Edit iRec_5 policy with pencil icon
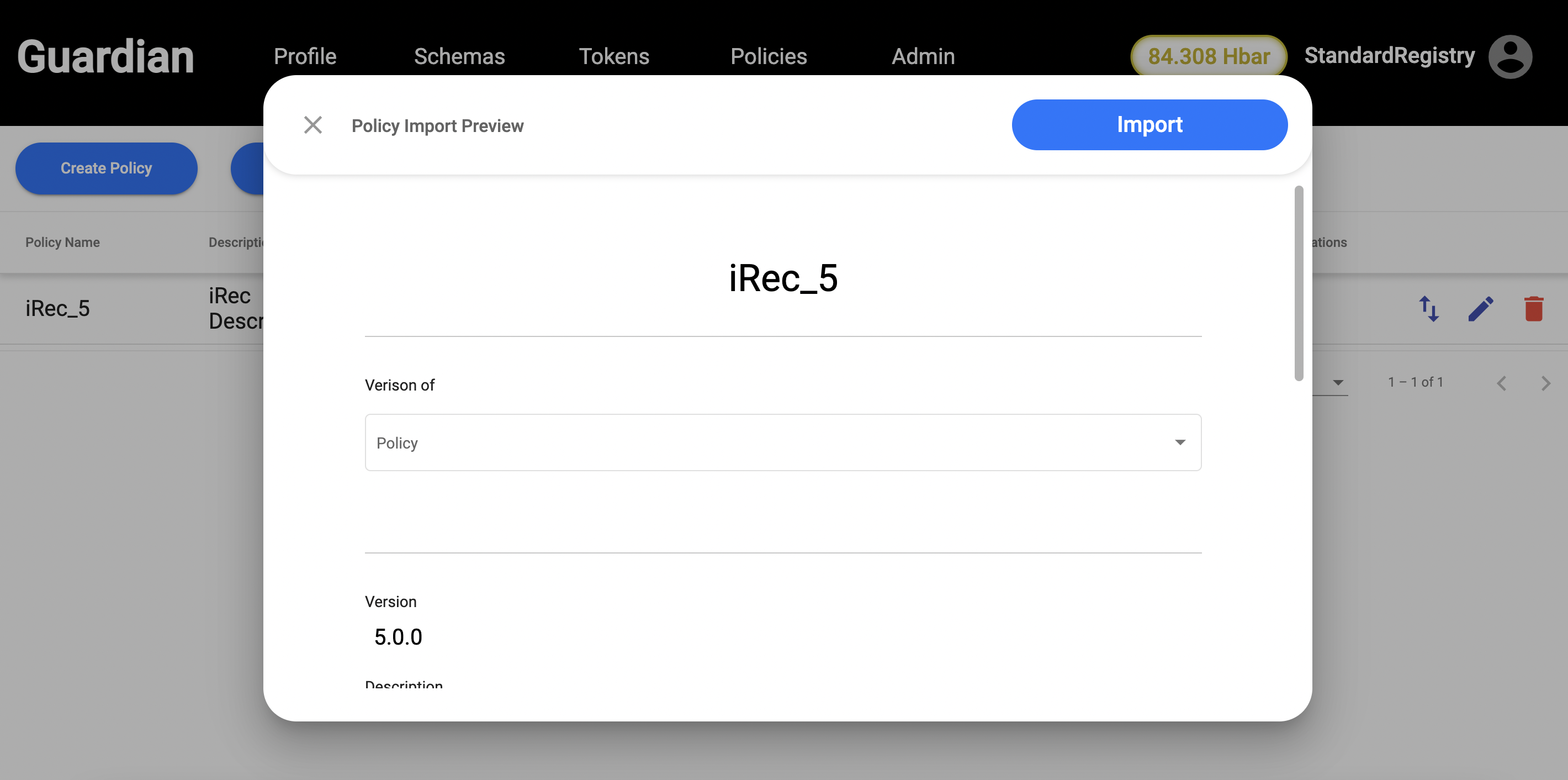Image resolution: width=1568 pixels, height=780 pixels. coord(1480,309)
